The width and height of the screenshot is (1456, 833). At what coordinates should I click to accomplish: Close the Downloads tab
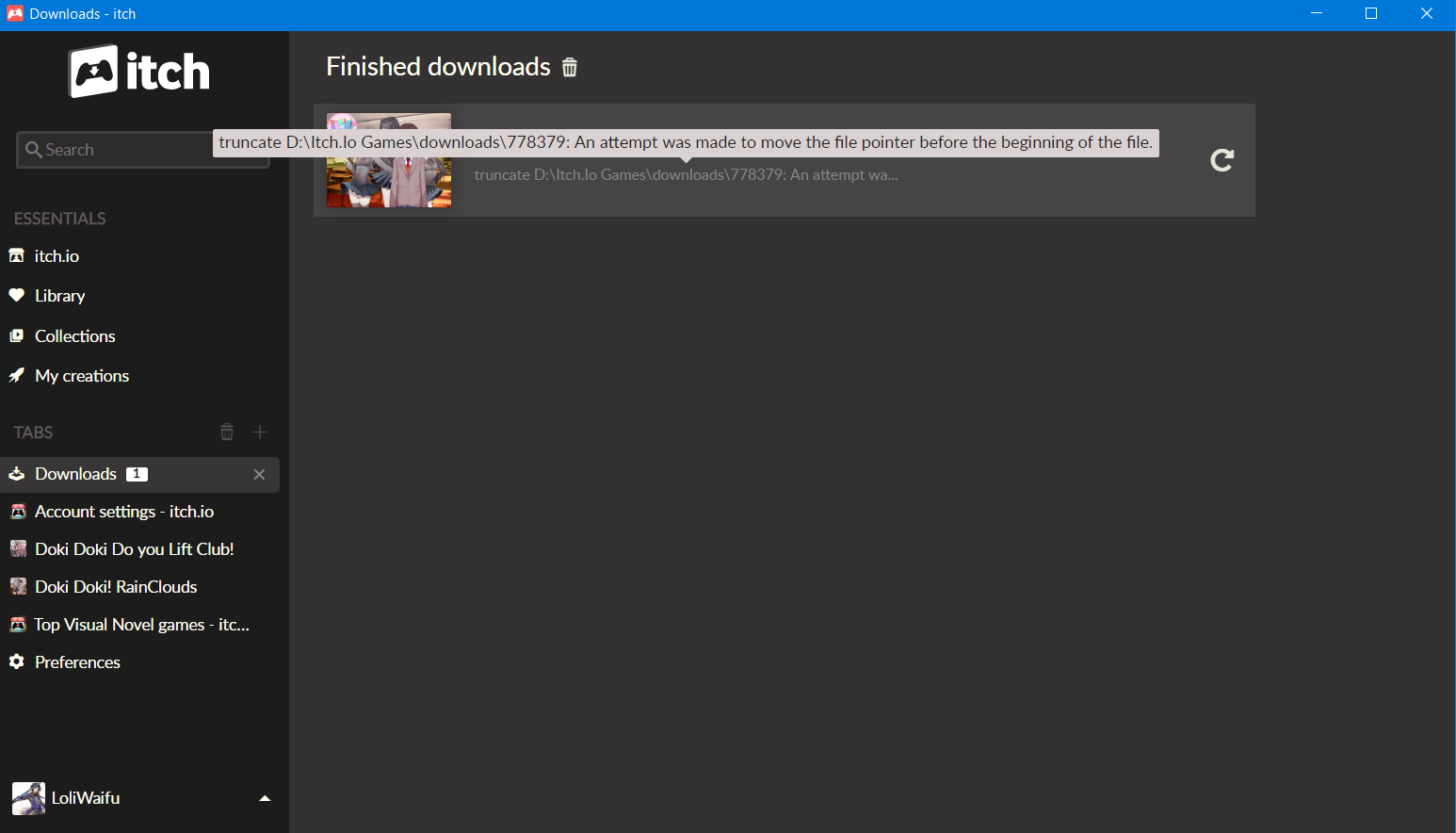point(259,475)
